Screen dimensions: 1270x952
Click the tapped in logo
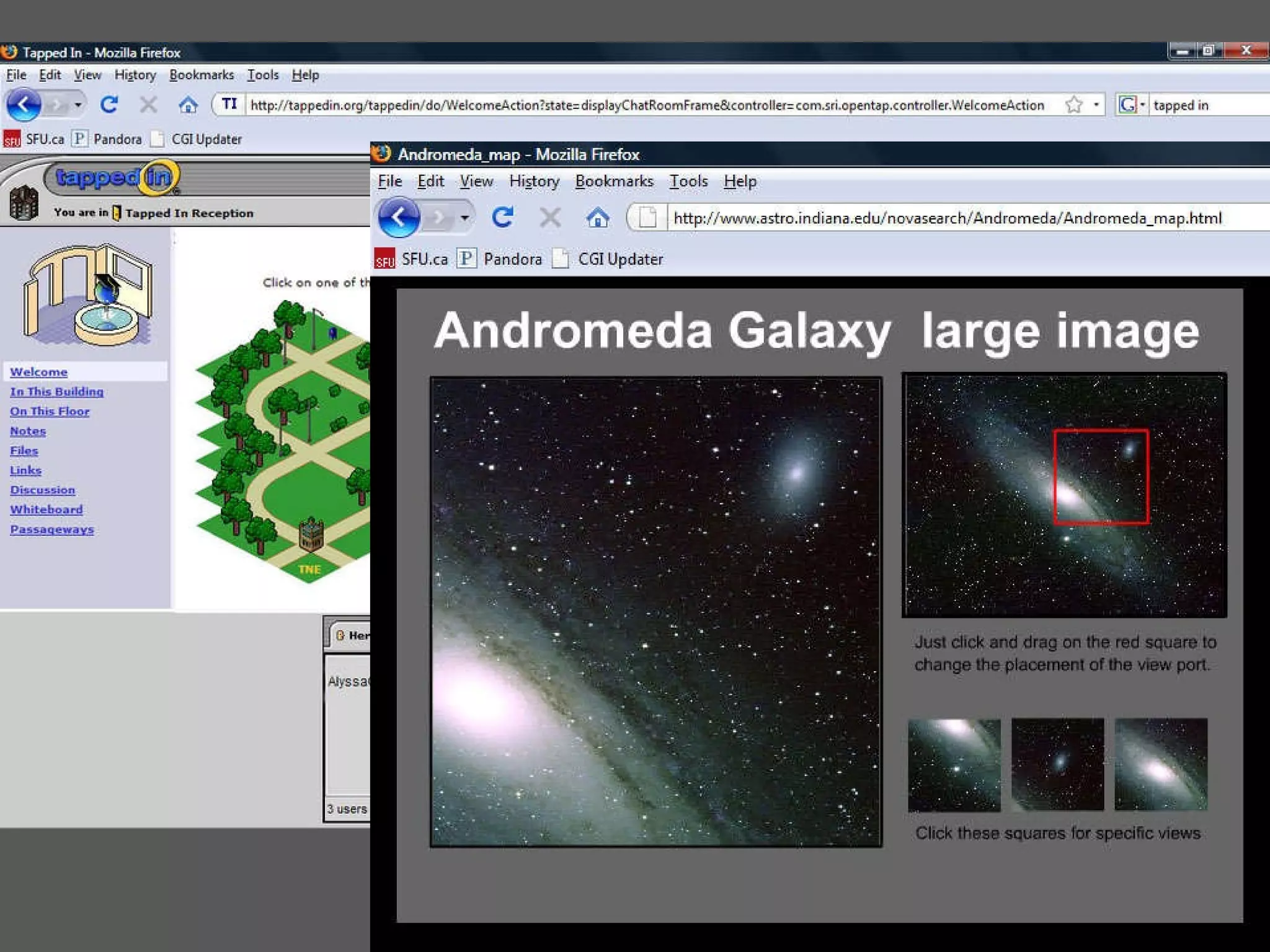coord(116,177)
